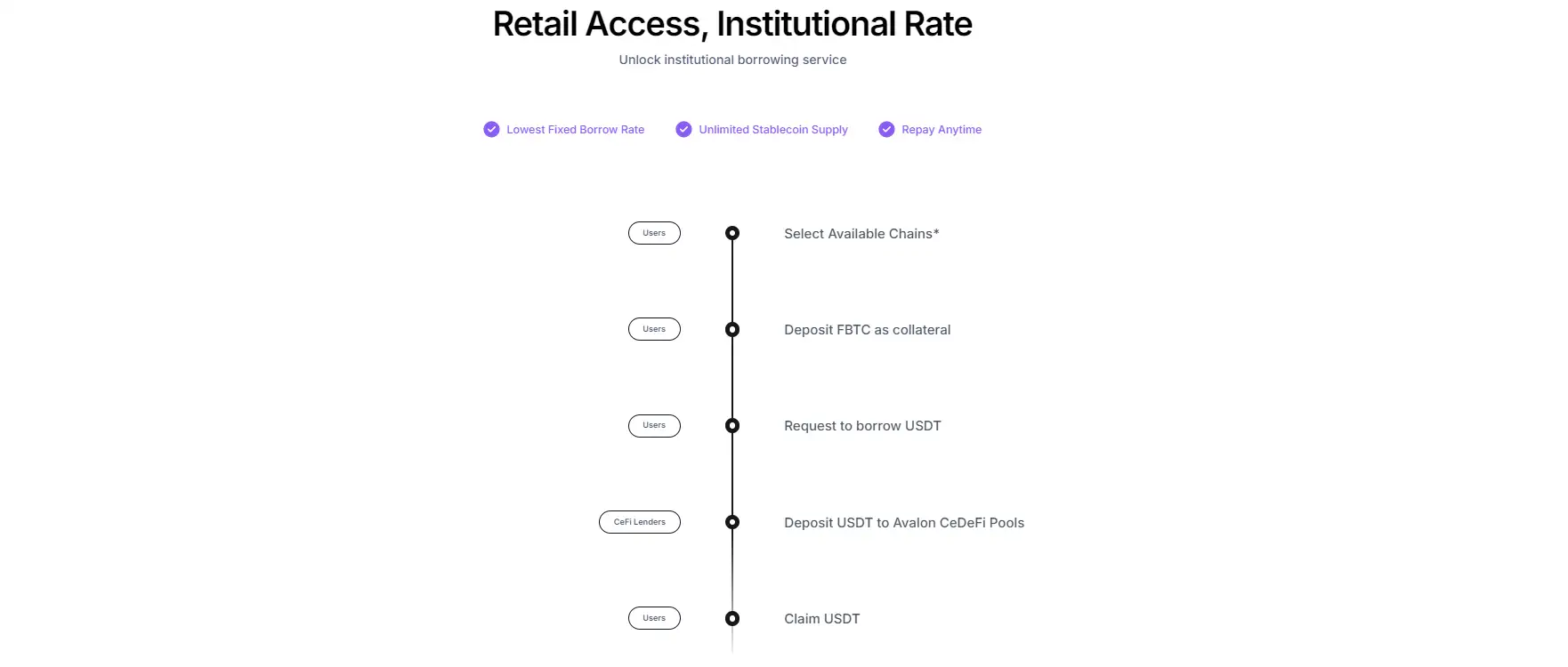Click the Select Available Chains* step text
The height and width of the screenshot is (667, 1568).
tap(861, 234)
